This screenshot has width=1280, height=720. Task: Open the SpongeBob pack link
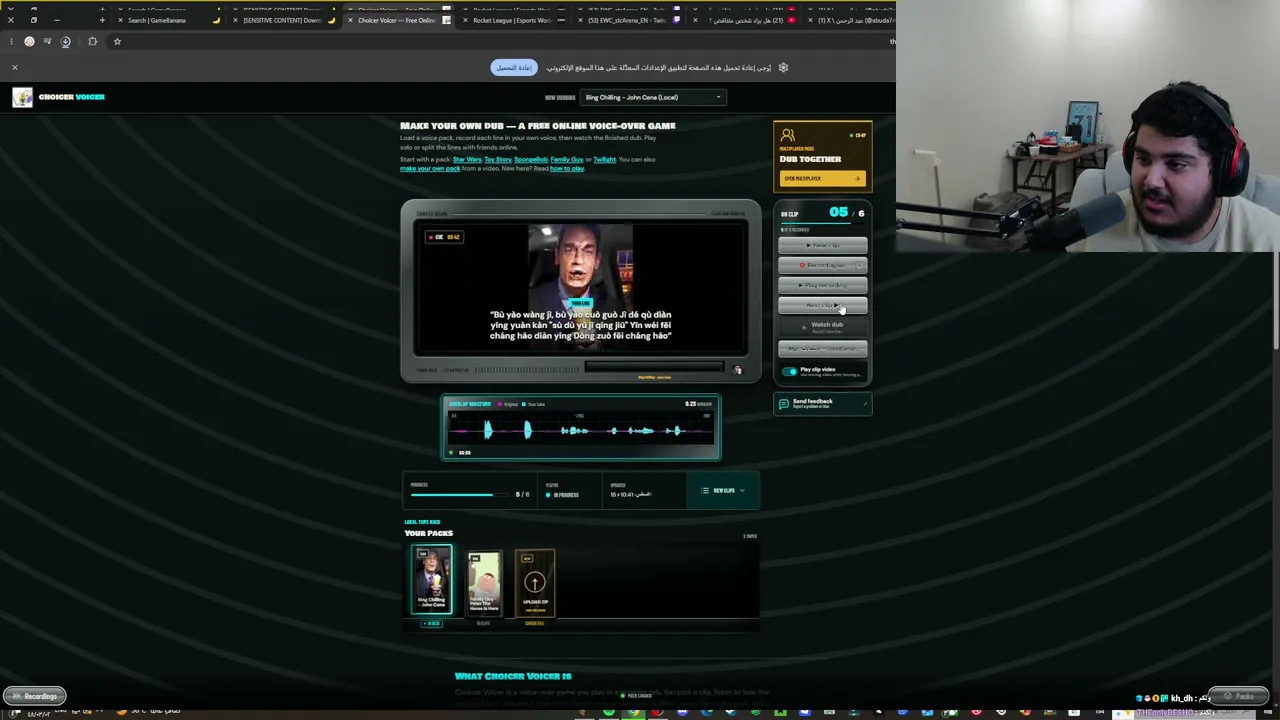pyautogui.click(x=531, y=160)
